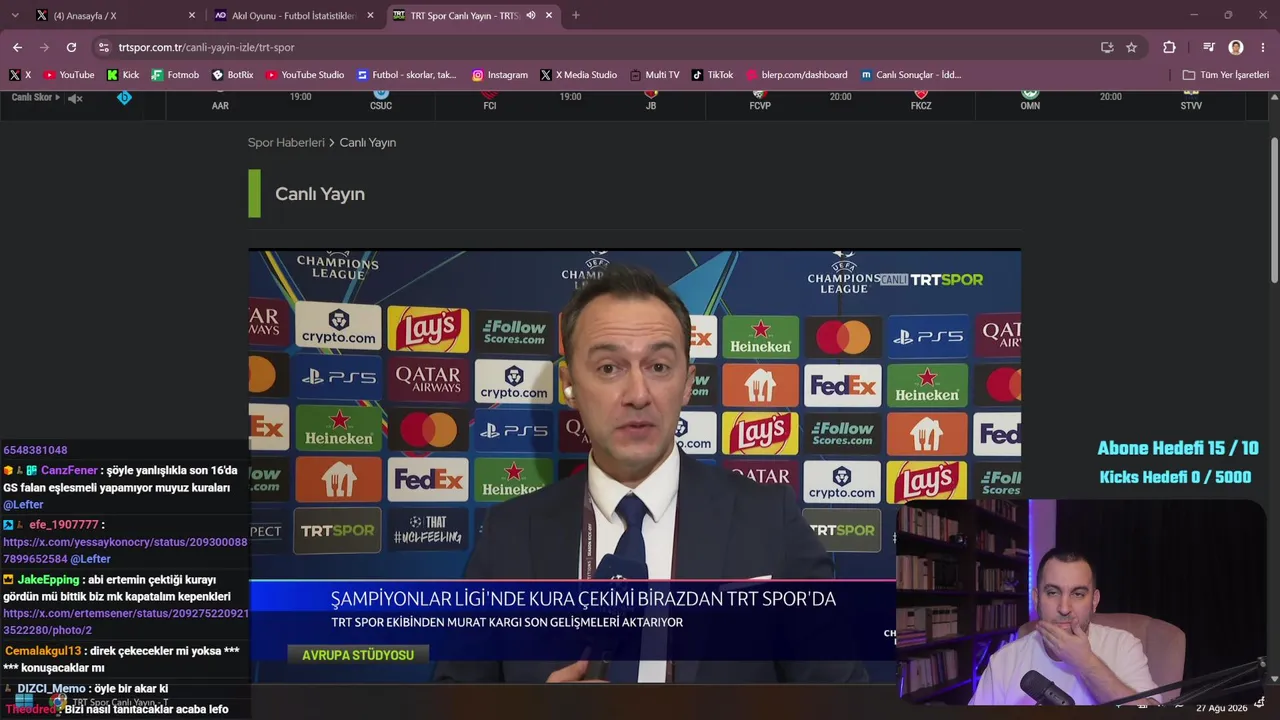Open efe_1907777's x.com link in chat
Screen dimensions: 1280x720
[125, 550]
